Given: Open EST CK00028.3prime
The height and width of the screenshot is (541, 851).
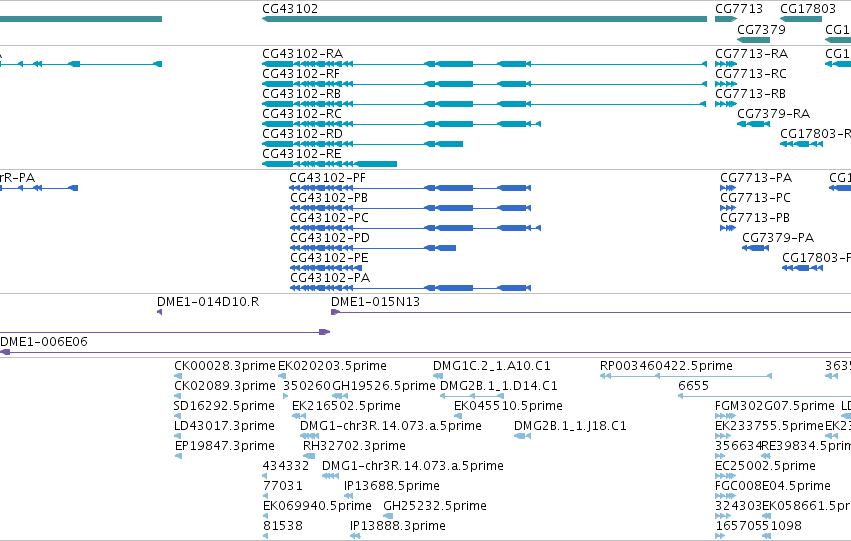Looking at the screenshot, I should pyautogui.click(x=225, y=366).
